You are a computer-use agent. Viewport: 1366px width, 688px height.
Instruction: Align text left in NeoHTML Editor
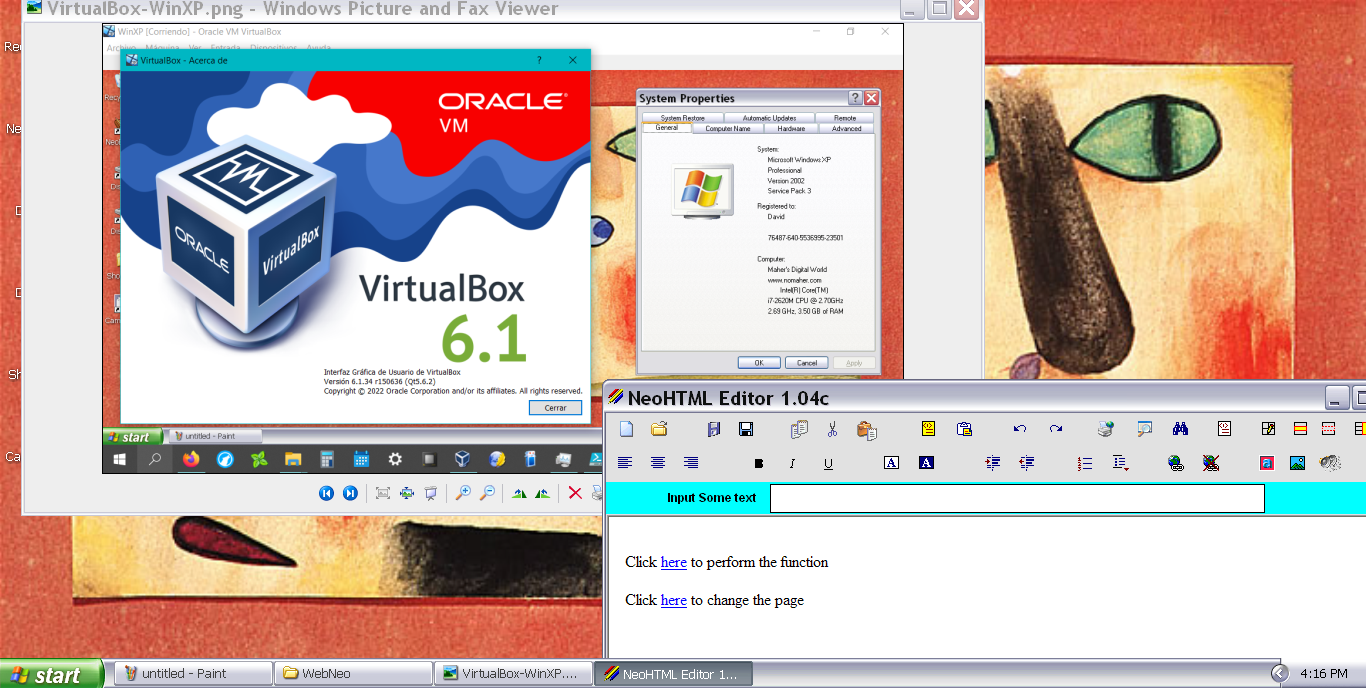click(x=625, y=462)
